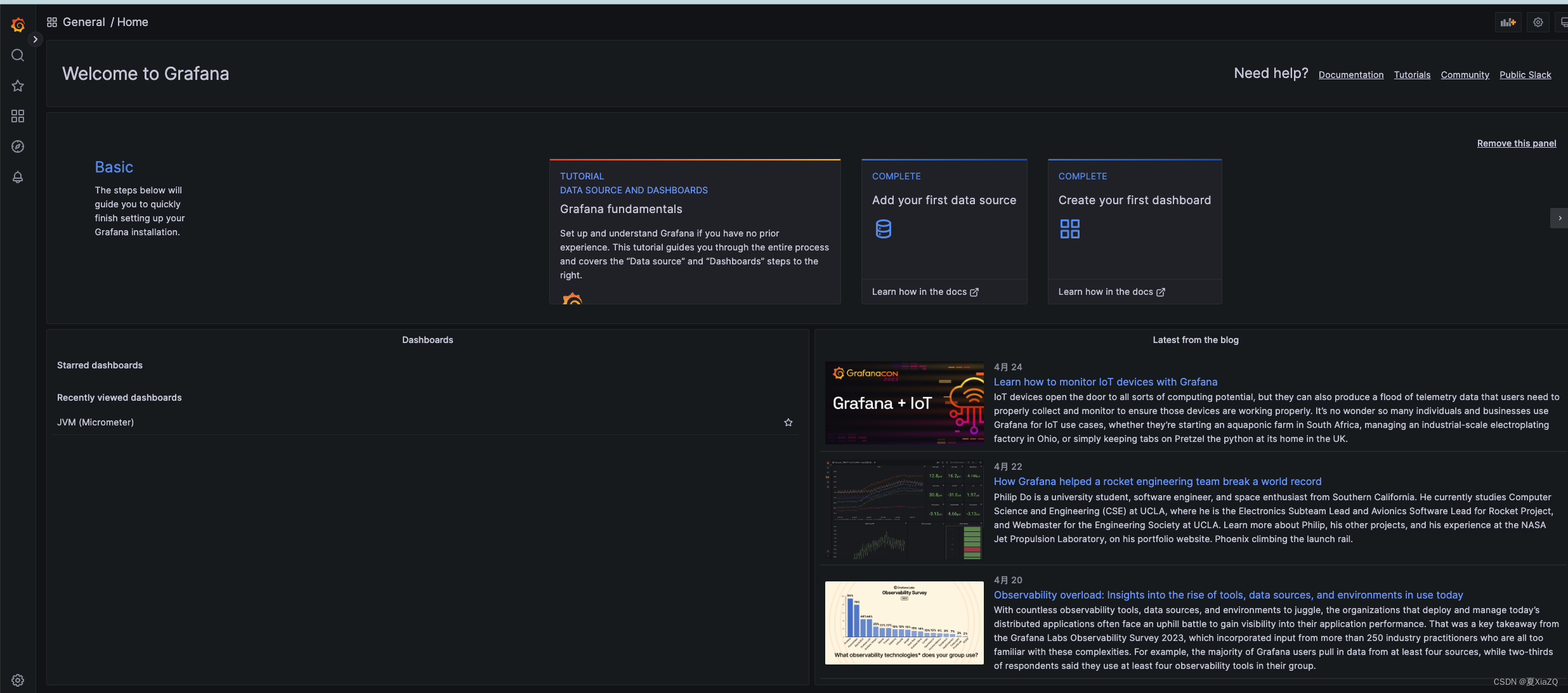Open the Observability Survey chart thumbnail
The image size is (1568, 693).
coord(904,623)
